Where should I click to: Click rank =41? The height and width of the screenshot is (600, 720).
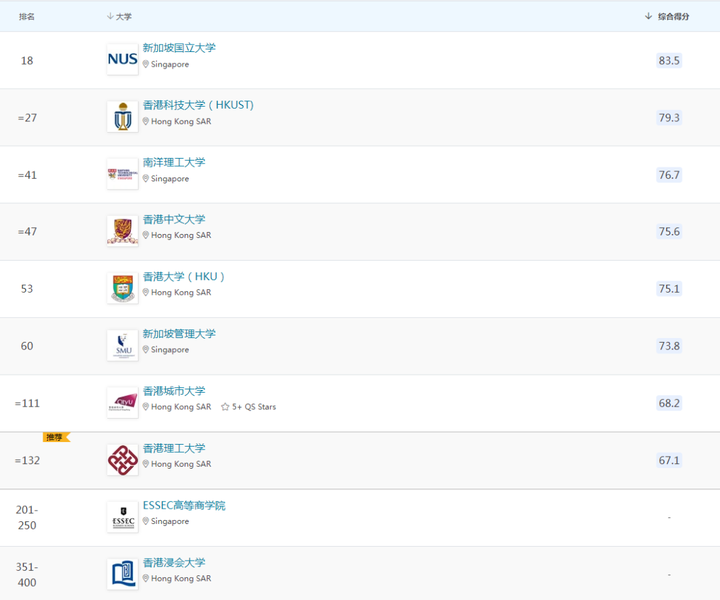coord(27,175)
